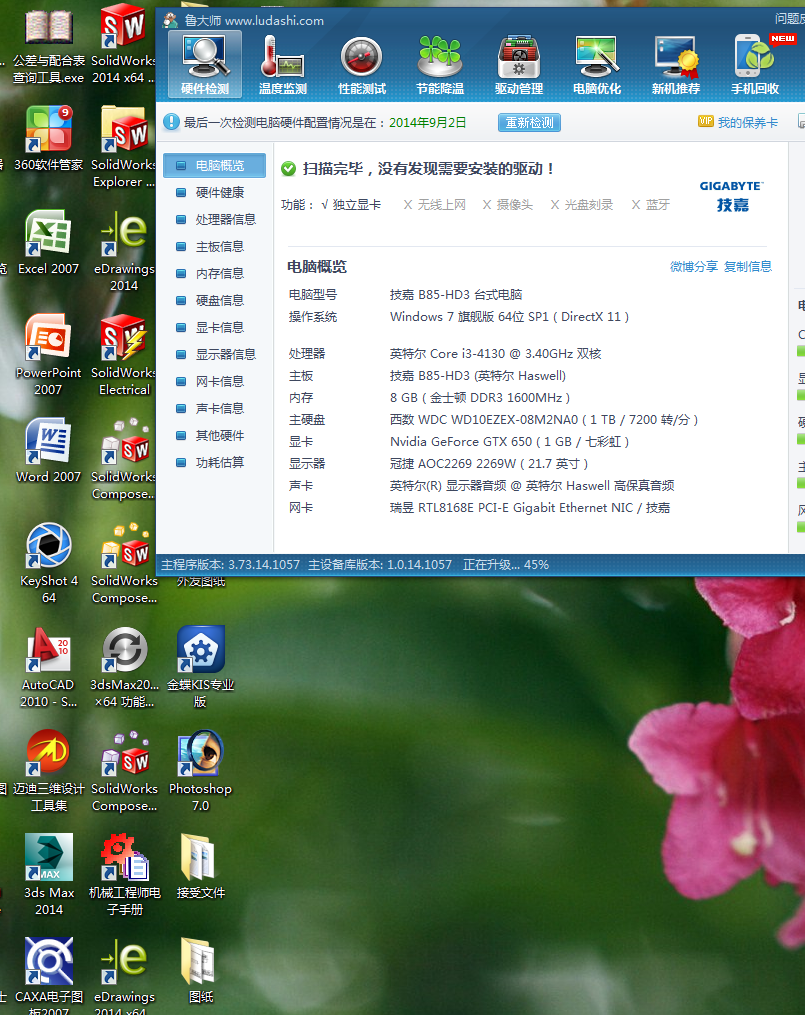Click the Windows 7 旗舰版 OS entry

point(509,317)
